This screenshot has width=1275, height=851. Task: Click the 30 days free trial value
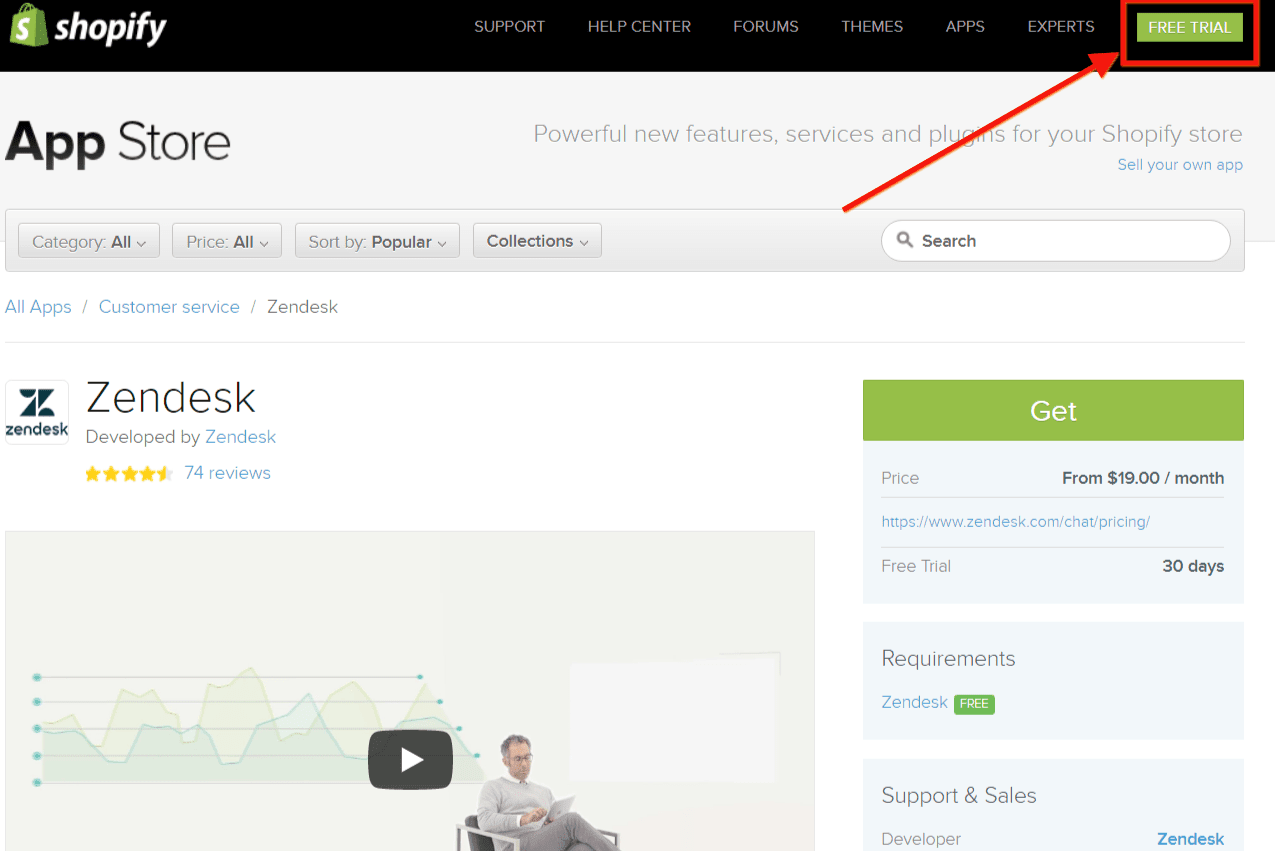(1193, 566)
